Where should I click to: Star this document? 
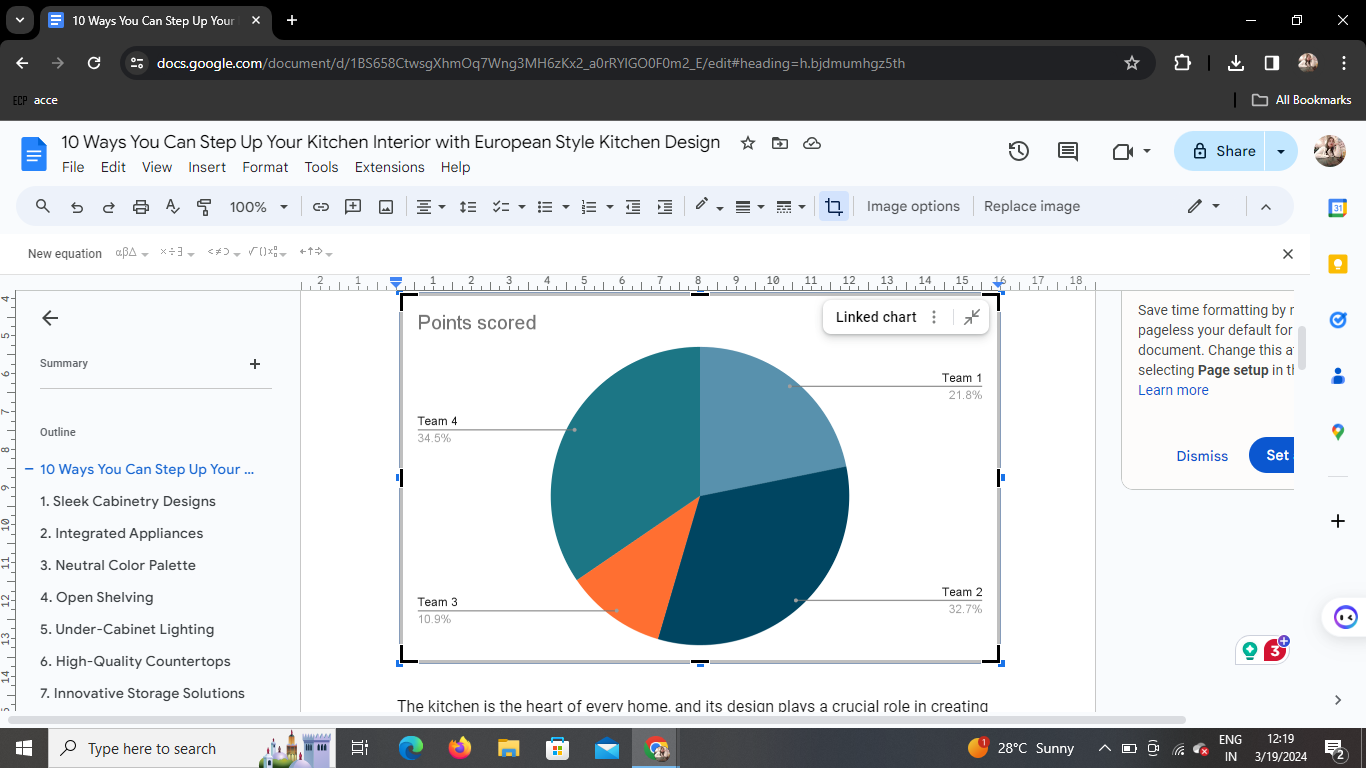click(747, 143)
